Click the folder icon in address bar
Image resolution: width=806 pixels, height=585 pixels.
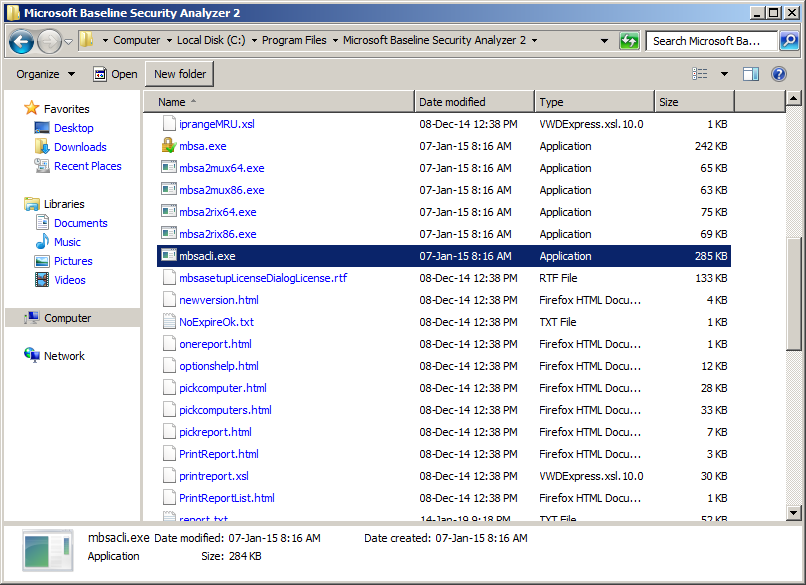pos(86,40)
